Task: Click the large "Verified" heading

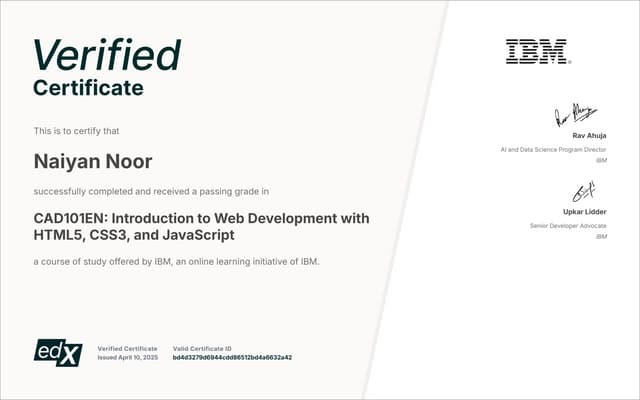Action: coord(106,55)
